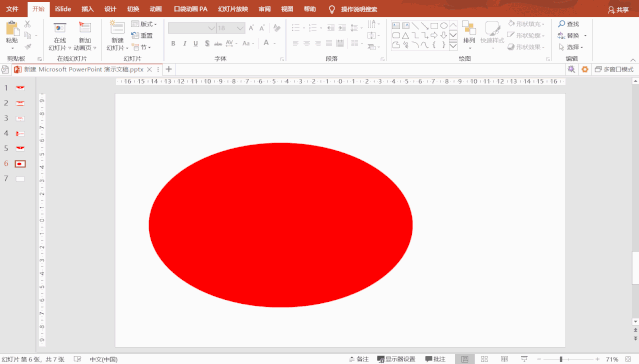Click the Clear Formatting eraser icon
Screen dimensions: 639x364
click(x=277, y=28)
